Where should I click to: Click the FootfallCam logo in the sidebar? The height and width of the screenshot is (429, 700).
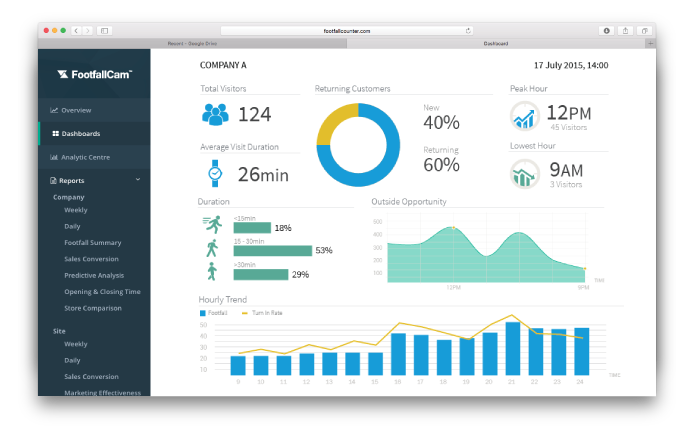tap(94, 74)
